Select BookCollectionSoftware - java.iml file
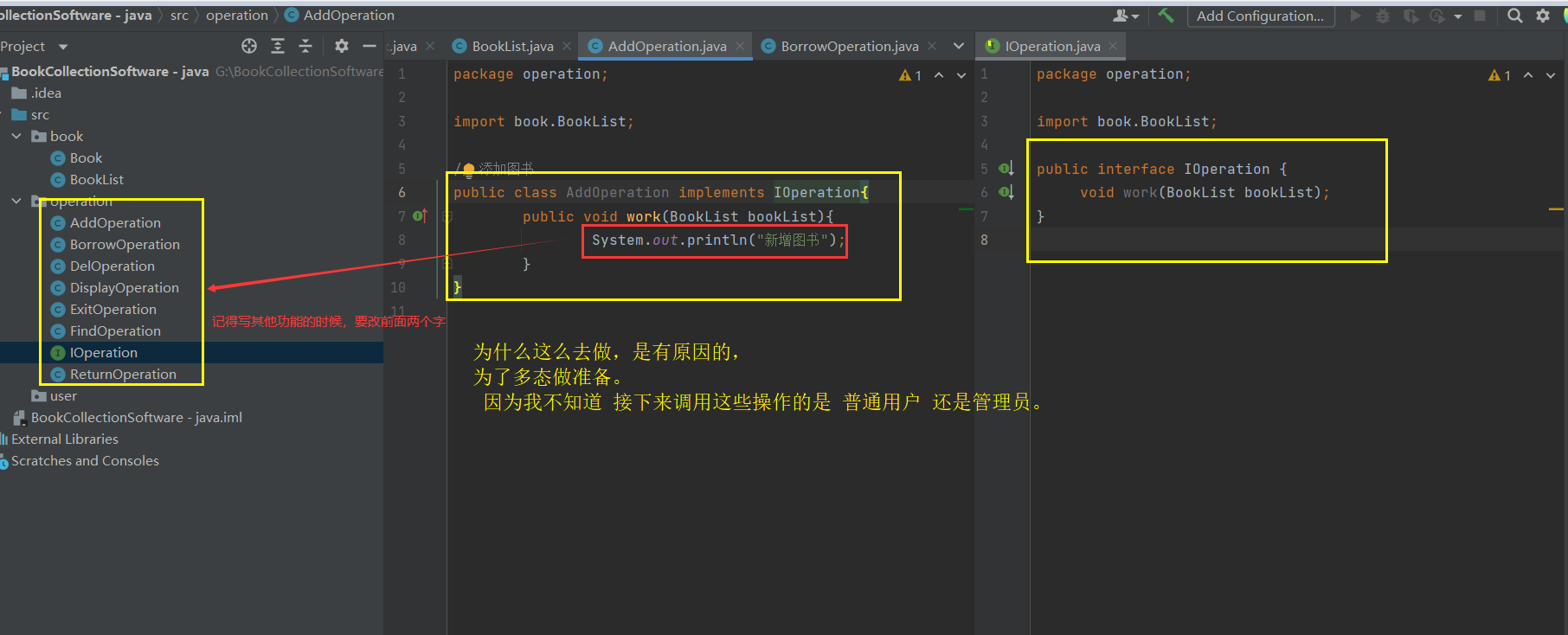The image size is (1568, 635). click(127, 417)
